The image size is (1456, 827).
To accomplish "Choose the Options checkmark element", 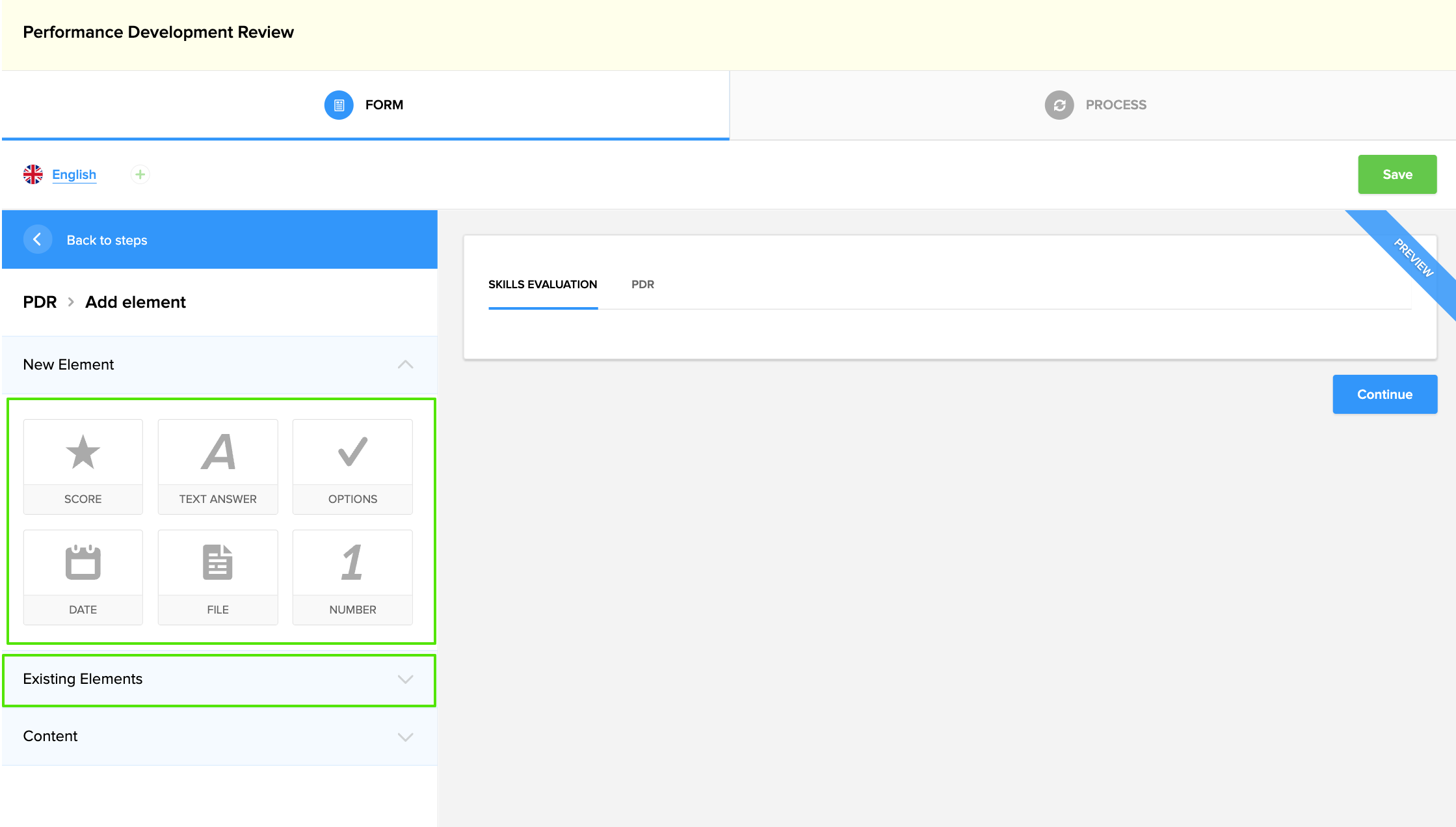I will tap(352, 466).
